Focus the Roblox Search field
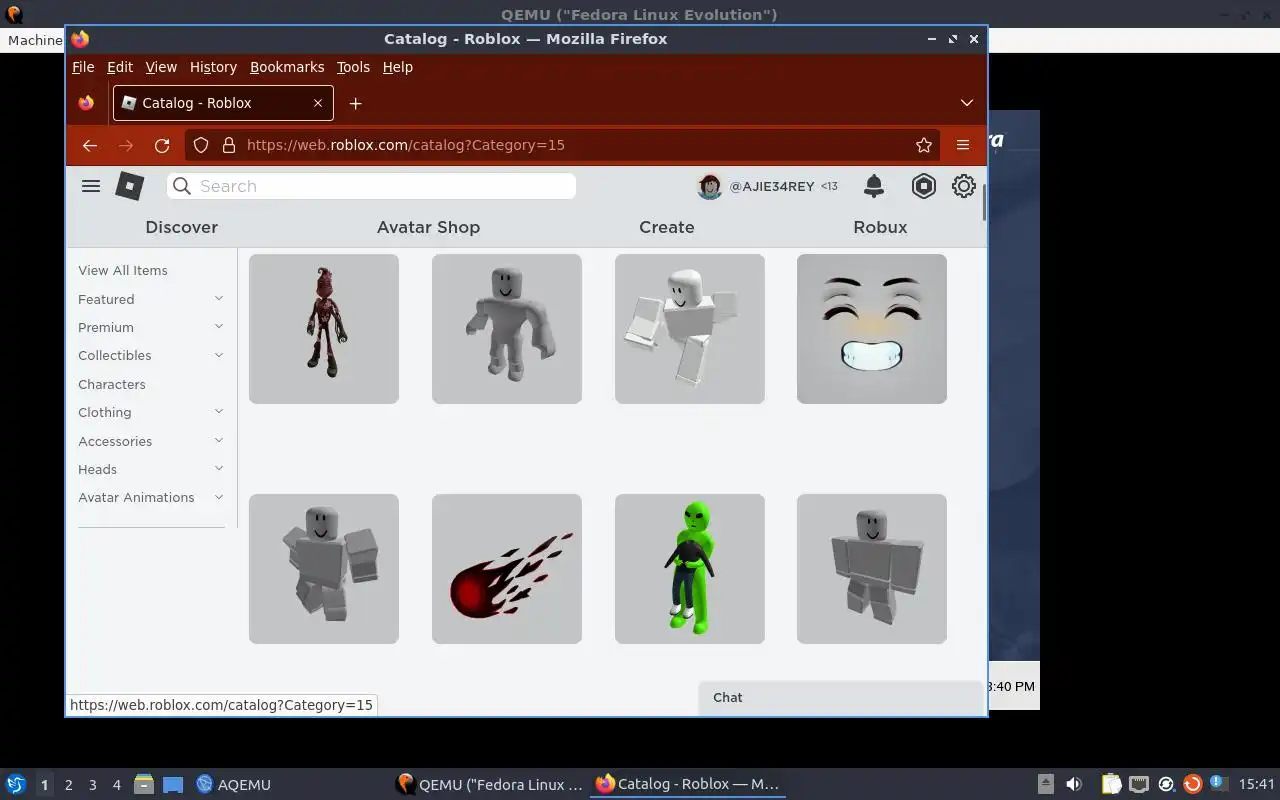This screenshot has height=800, width=1280. coord(371,186)
